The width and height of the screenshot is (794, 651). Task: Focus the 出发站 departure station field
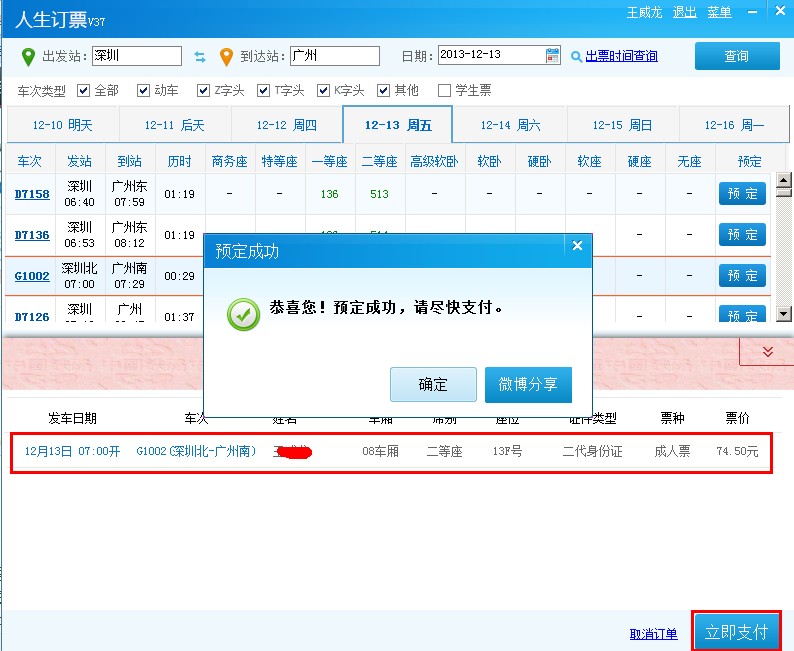point(137,56)
